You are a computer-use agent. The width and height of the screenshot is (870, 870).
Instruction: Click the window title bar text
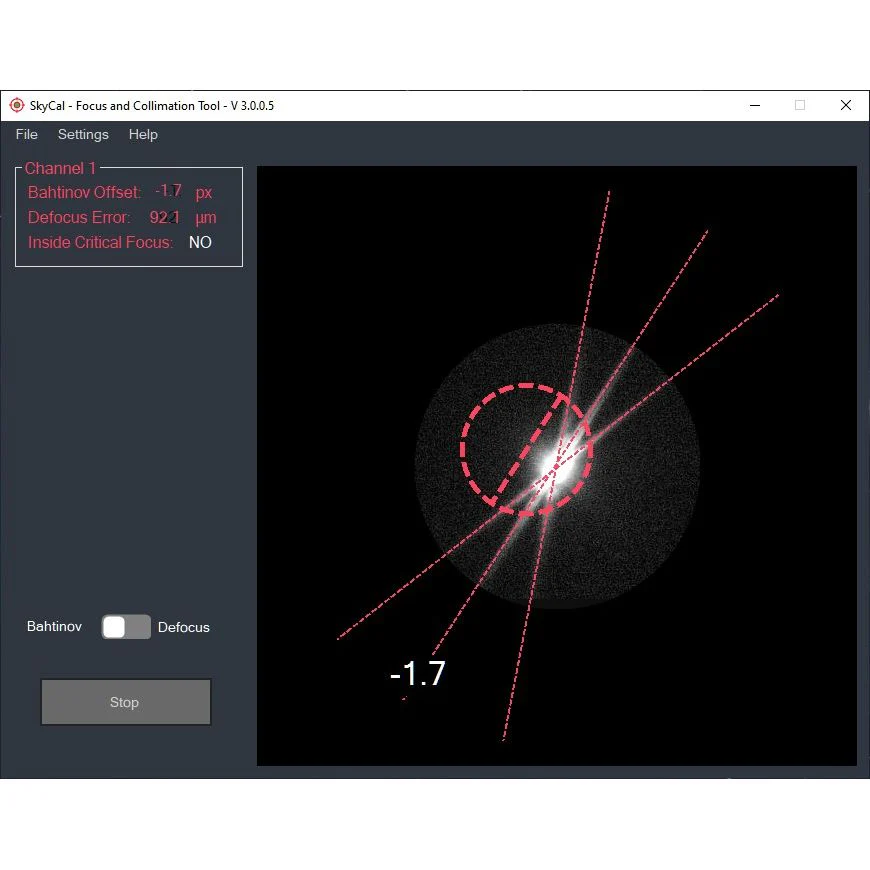coord(152,105)
